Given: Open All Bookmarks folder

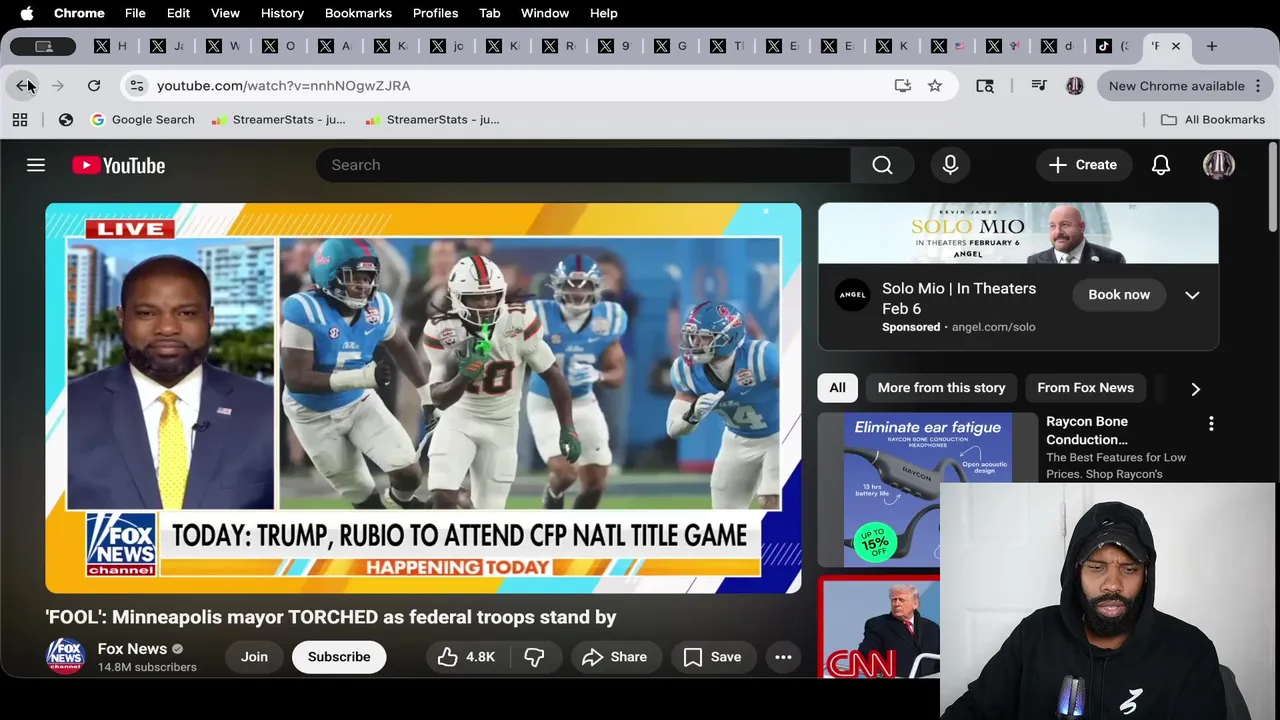Looking at the screenshot, I should coord(1213,120).
